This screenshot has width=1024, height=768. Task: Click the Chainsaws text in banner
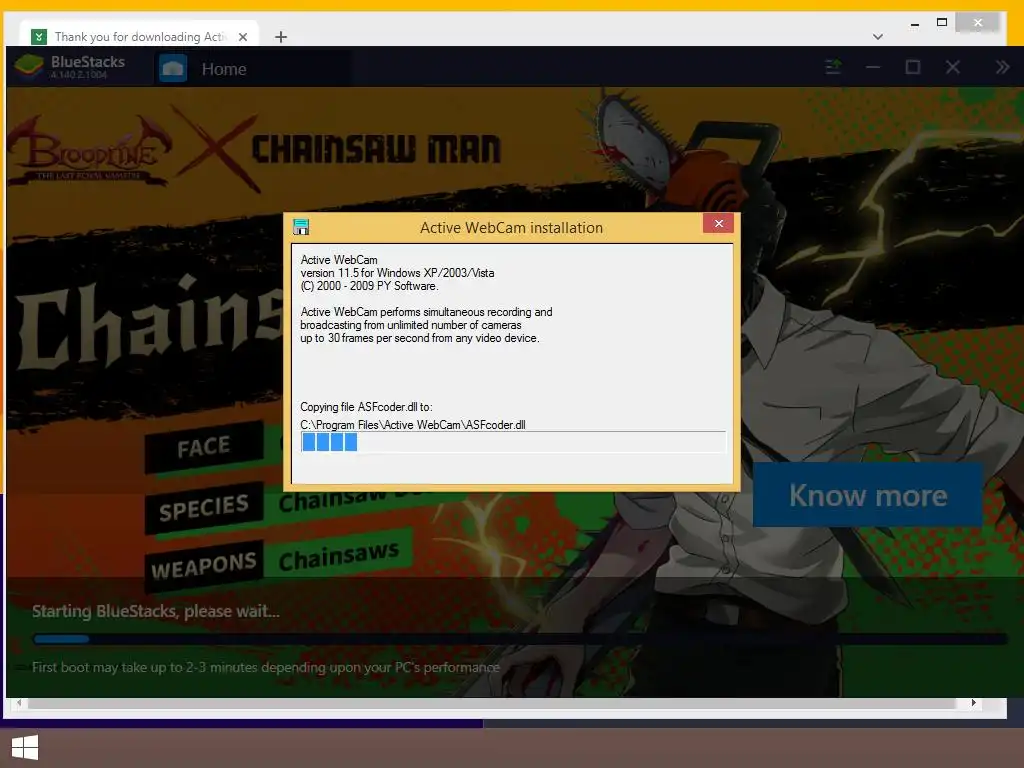(x=338, y=557)
